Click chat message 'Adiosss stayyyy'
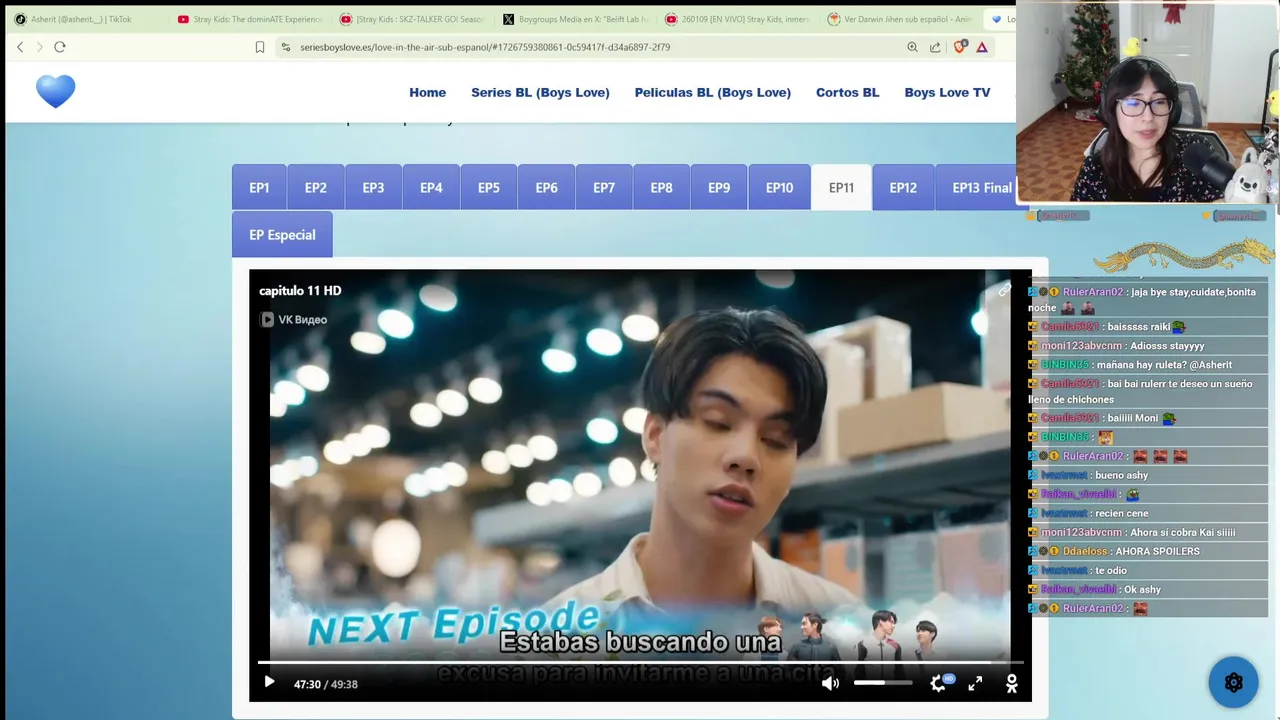The height and width of the screenshot is (720, 1280). pos(1167,346)
